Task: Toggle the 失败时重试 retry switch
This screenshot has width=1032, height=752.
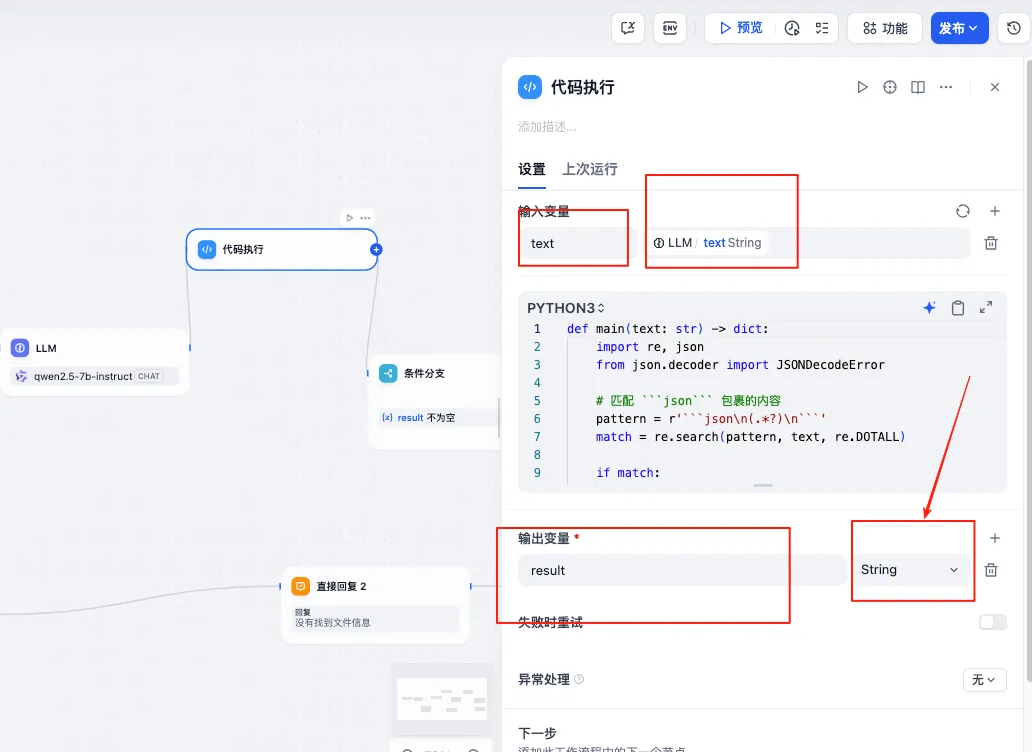Action: click(993, 622)
